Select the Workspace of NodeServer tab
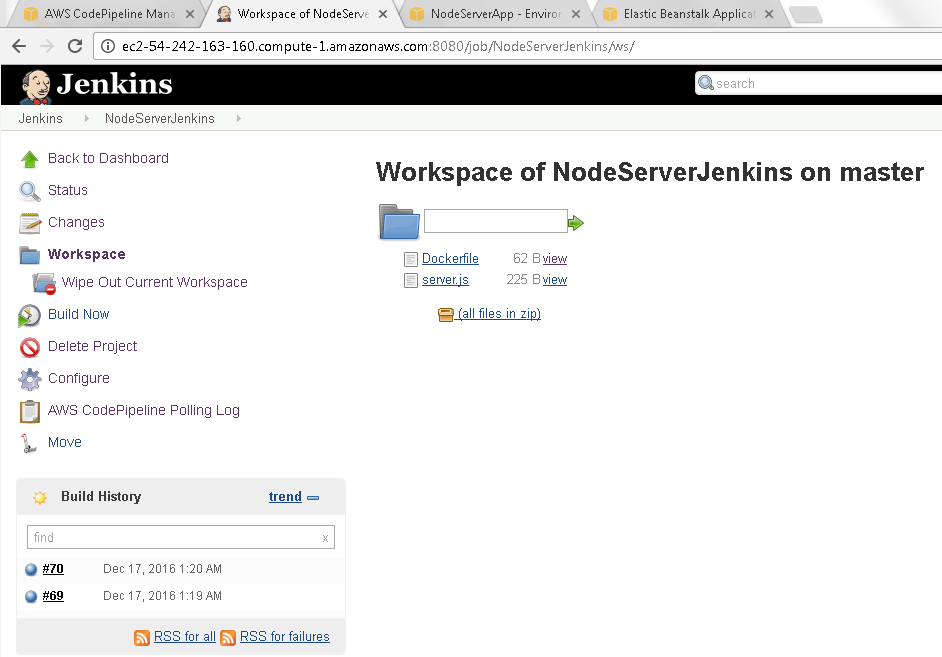The height and width of the screenshot is (657, 942). click(302, 14)
